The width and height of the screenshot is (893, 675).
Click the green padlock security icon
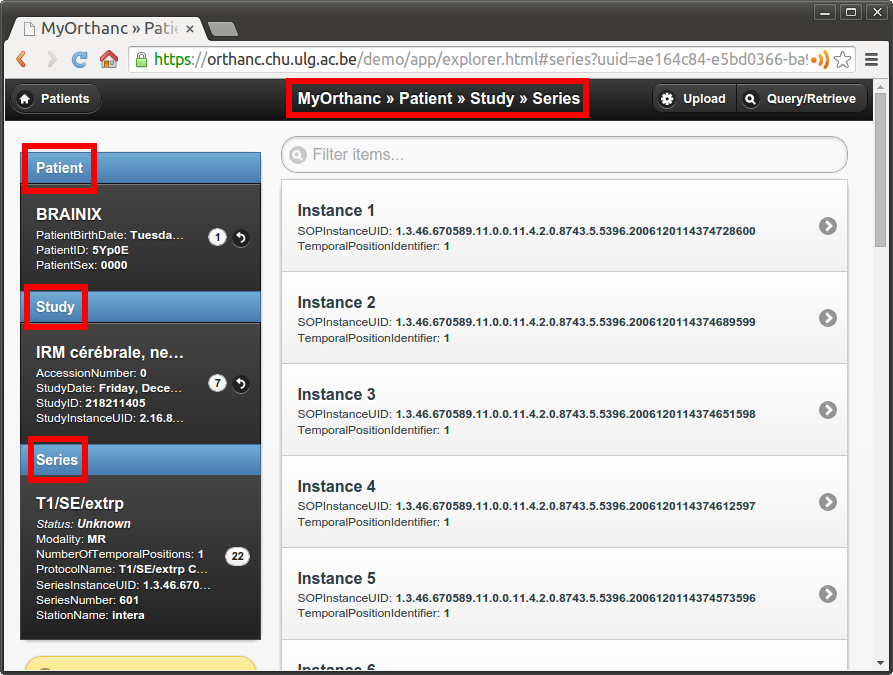pyautogui.click(x=141, y=59)
